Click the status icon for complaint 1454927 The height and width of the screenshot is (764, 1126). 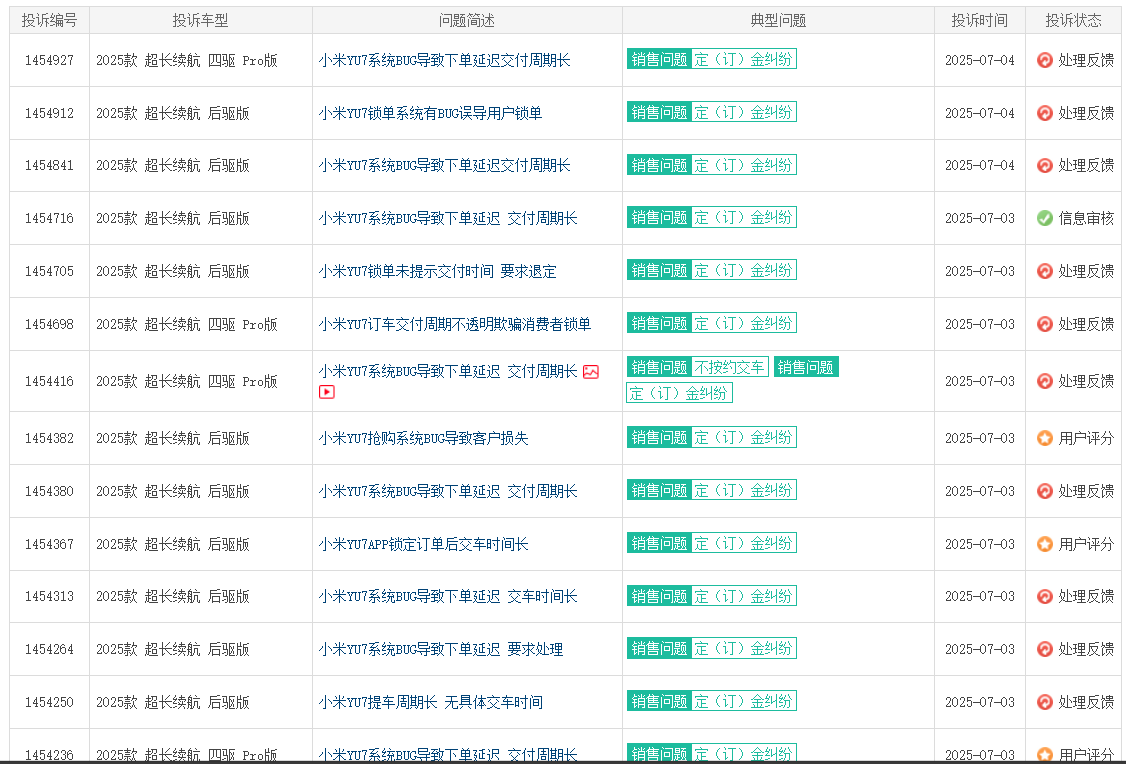[x=1045, y=60]
